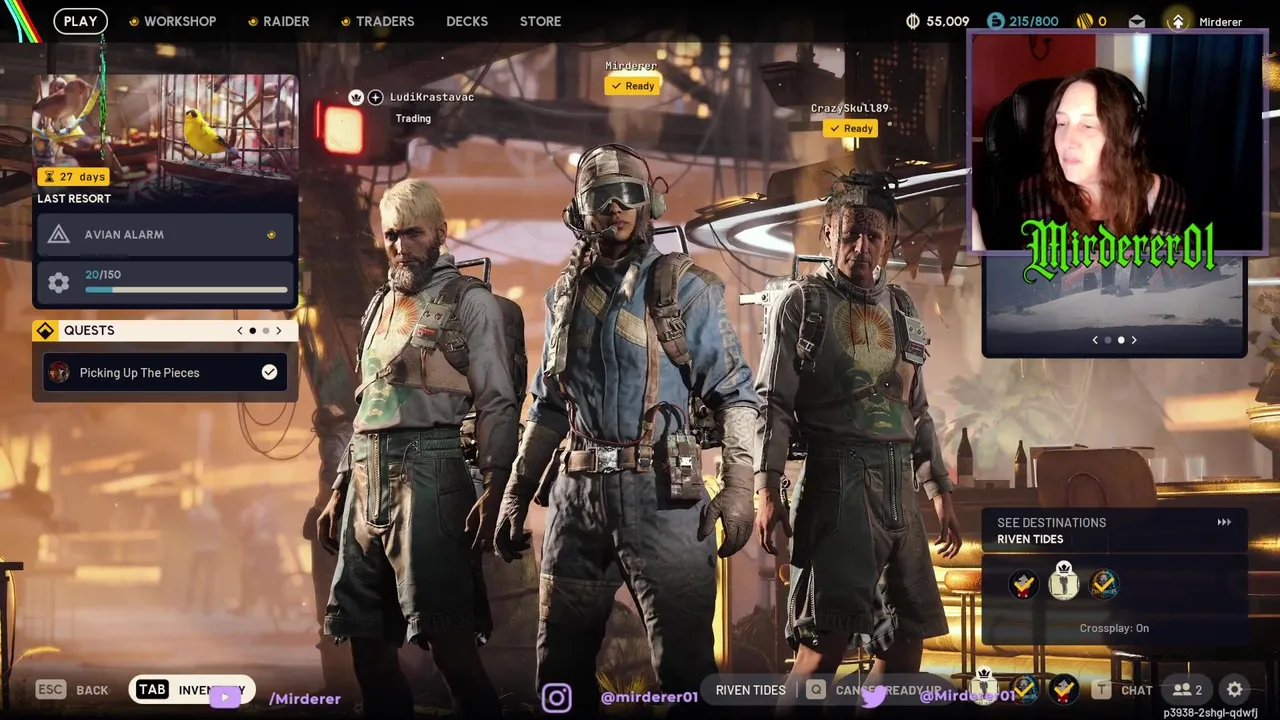Click the Trading status under LudiKrastavac
Viewport: 1280px width, 720px height.
[x=413, y=118]
